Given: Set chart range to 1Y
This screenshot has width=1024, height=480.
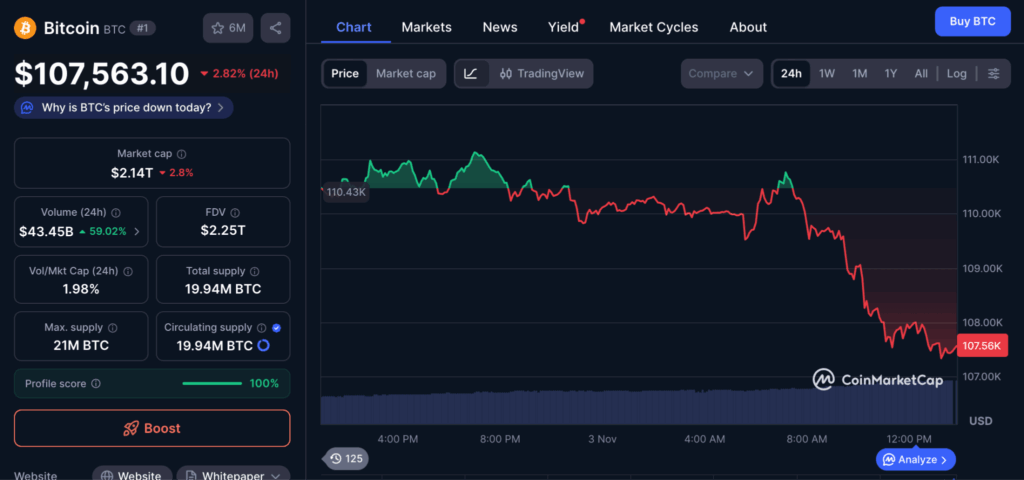Looking at the screenshot, I should 890,73.
